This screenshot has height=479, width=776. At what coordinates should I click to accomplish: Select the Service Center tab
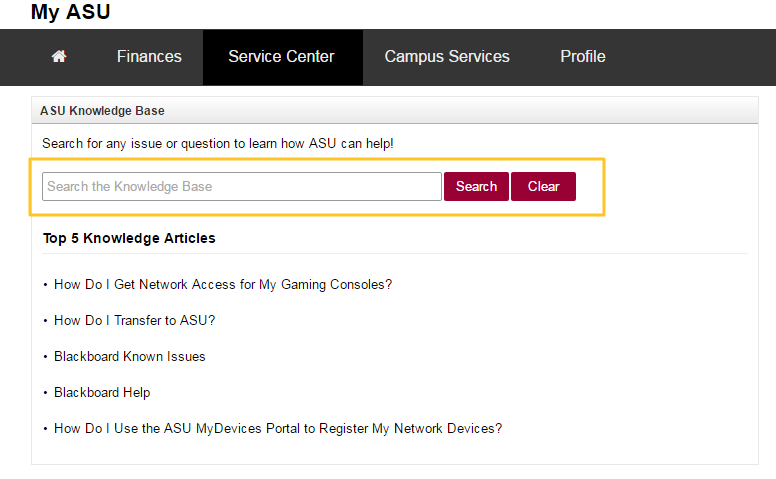(281, 57)
